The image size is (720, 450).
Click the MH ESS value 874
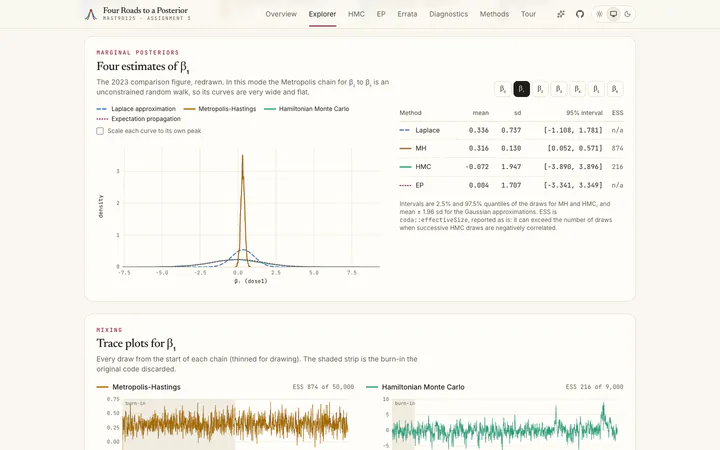coord(617,148)
